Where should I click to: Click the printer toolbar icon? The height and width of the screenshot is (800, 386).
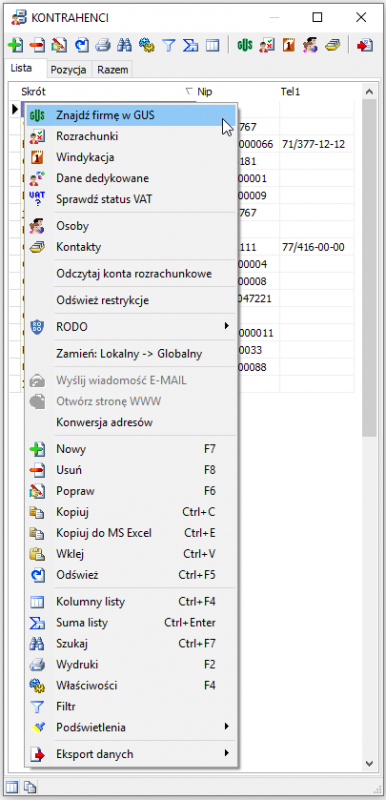pos(104,45)
